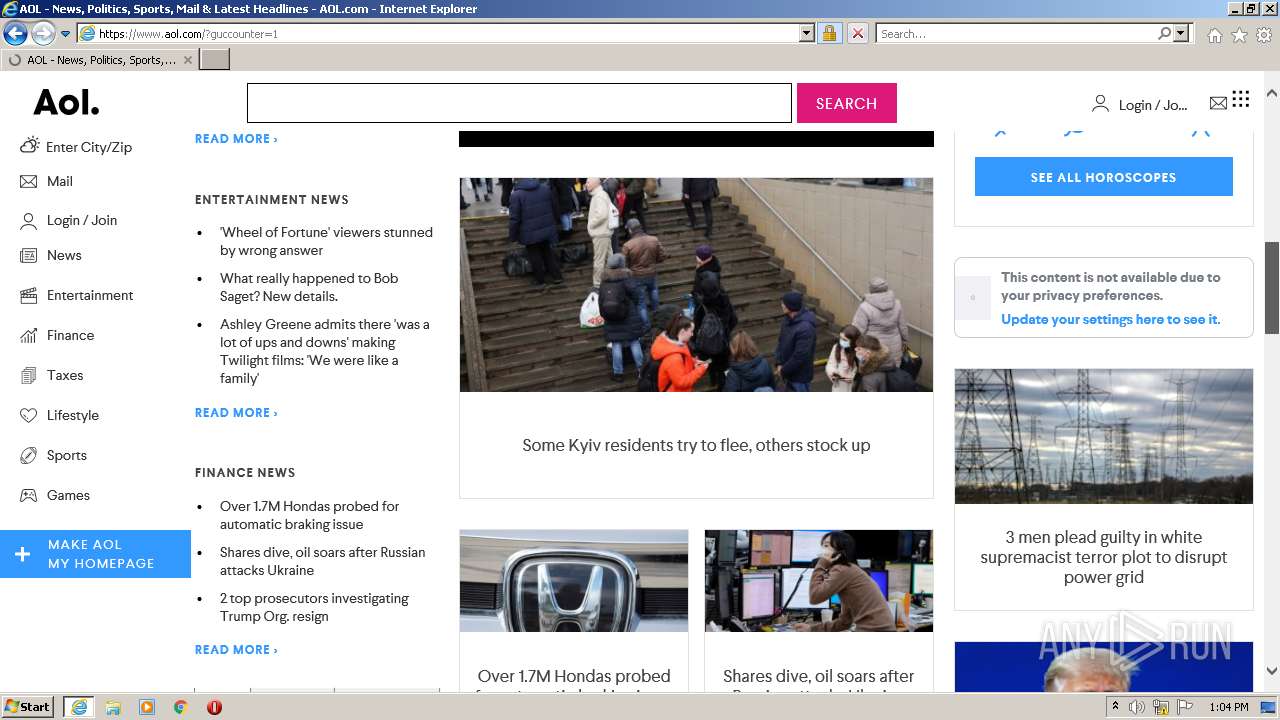Click the magnifier icon in browser search box
1280x720 pixels.
pyautogui.click(x=1164, y=33)
